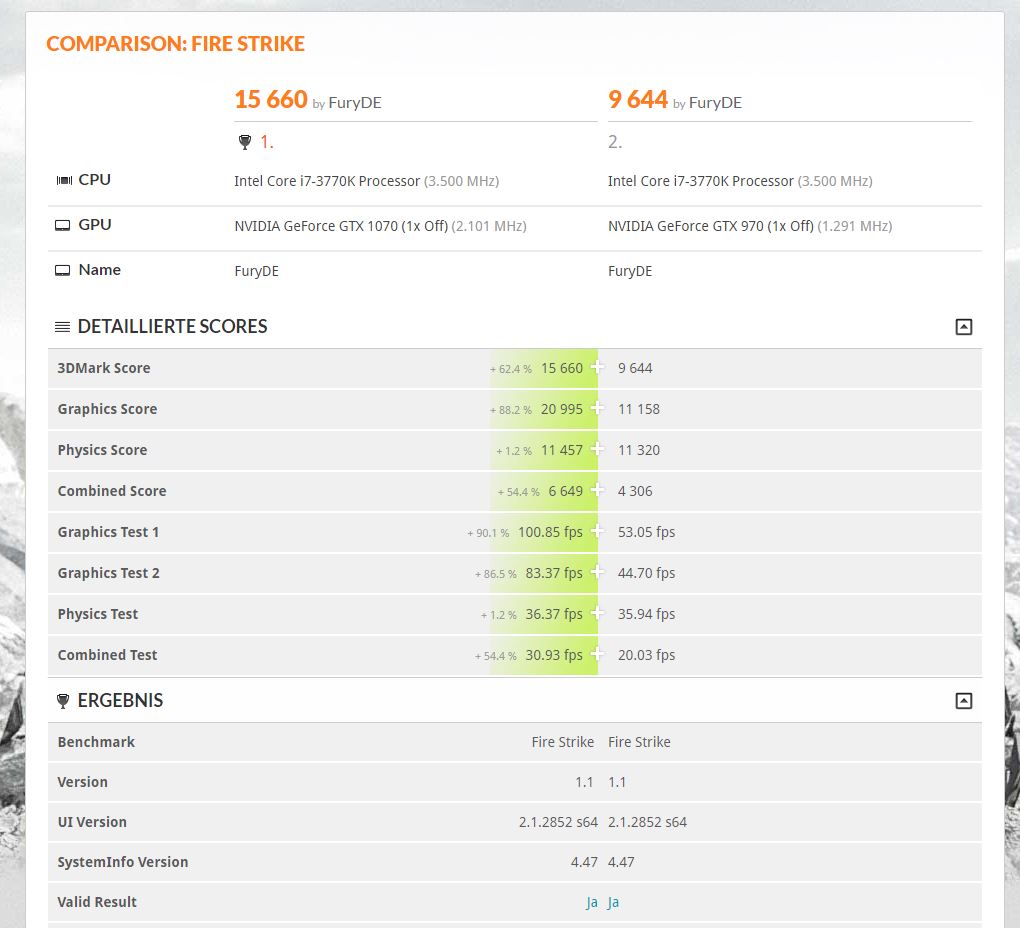The width and height of the screenshot is (1020, 928).
Task: Click the 11 320 physics score value
Action: 639,450
